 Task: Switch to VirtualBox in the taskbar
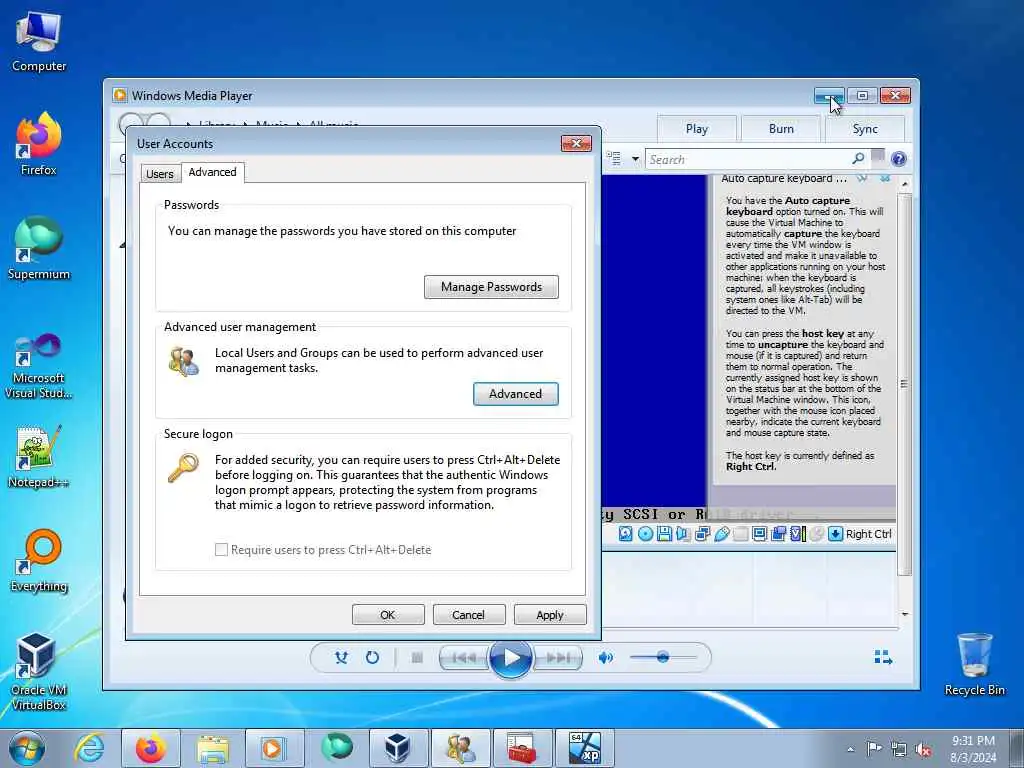tap(398, 748)
